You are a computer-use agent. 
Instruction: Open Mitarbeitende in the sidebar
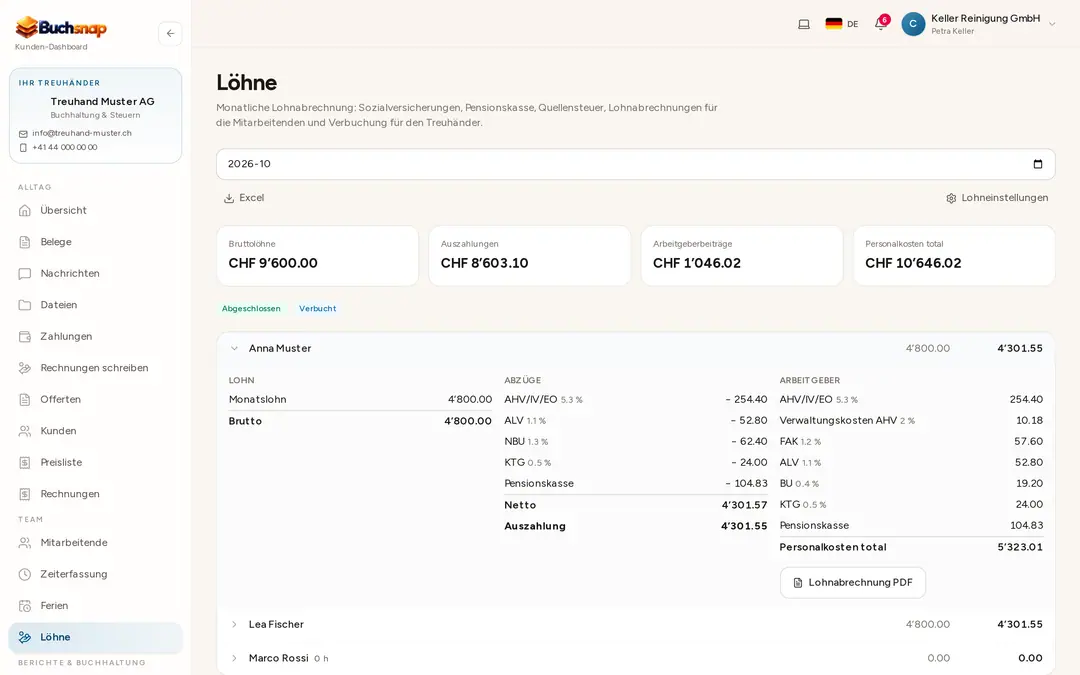pyautogui.click(x=95, y=543)
